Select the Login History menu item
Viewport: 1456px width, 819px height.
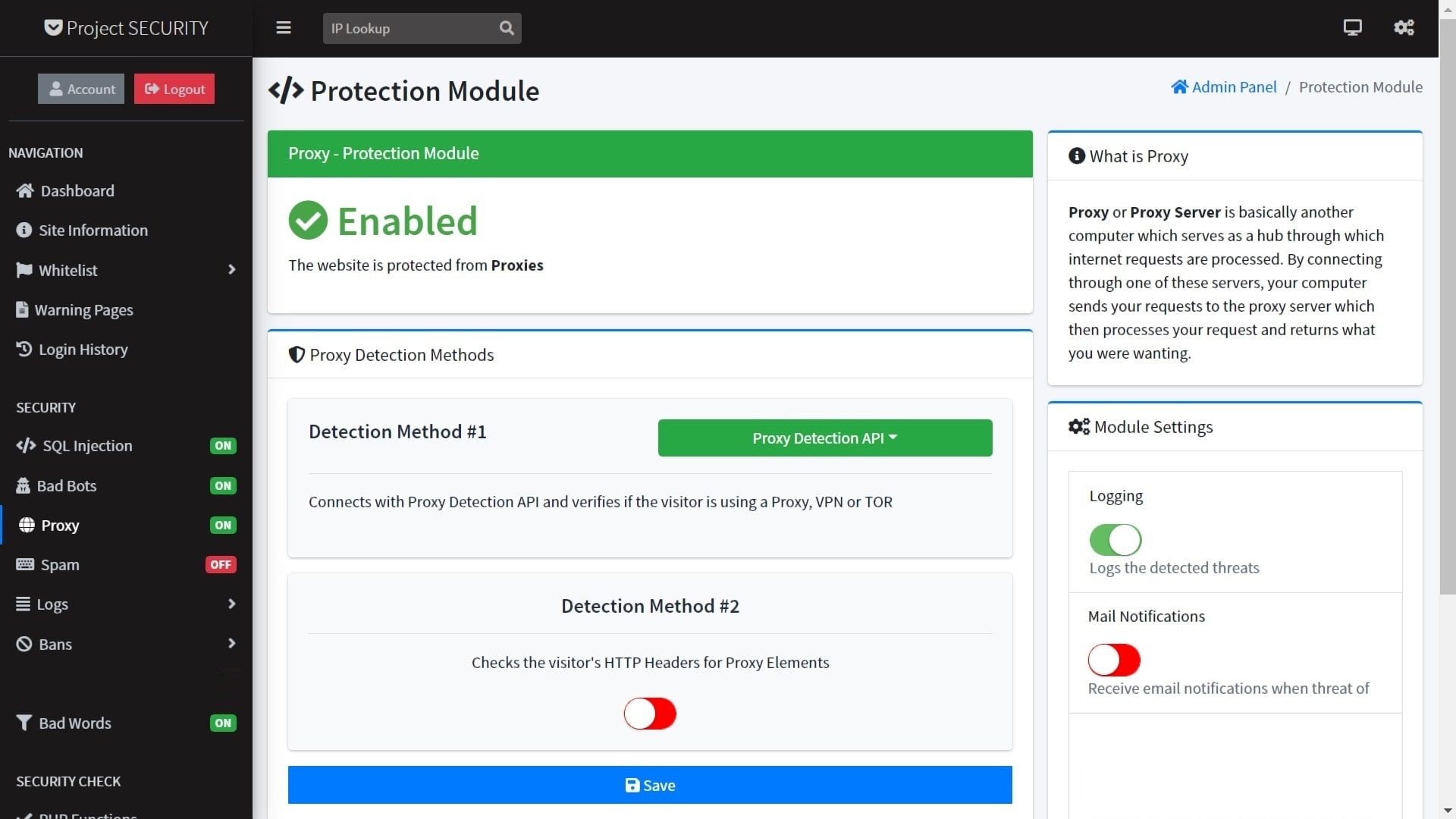83,349
